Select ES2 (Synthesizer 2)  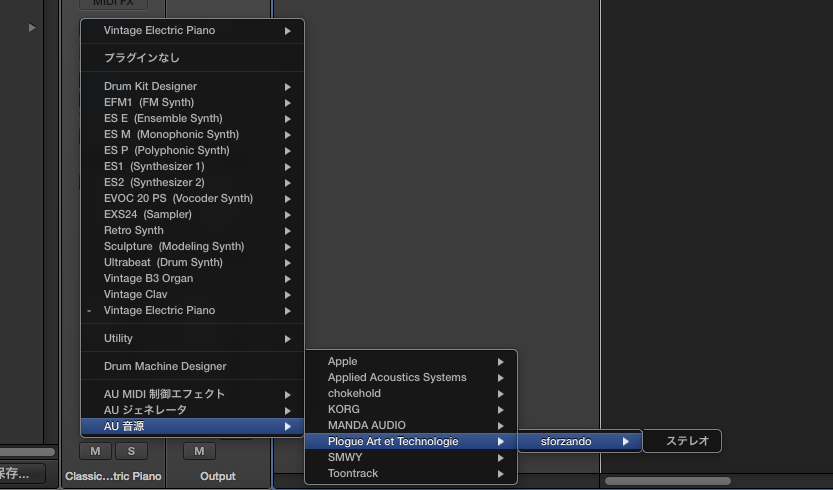click(192, 182)
